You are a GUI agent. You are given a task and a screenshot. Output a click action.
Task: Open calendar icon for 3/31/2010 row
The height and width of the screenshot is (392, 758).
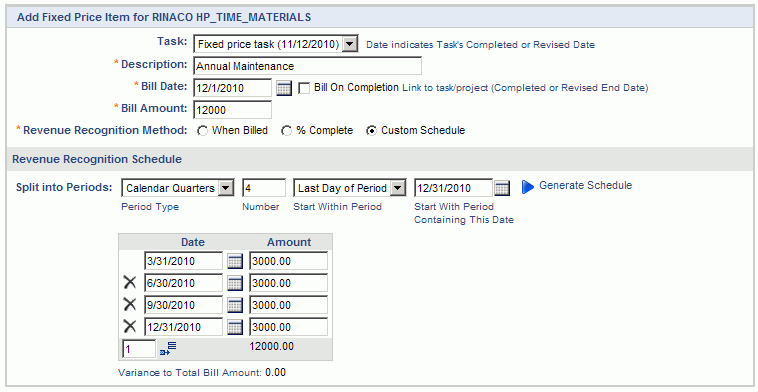pyautogui.click(x=234, y=261)
